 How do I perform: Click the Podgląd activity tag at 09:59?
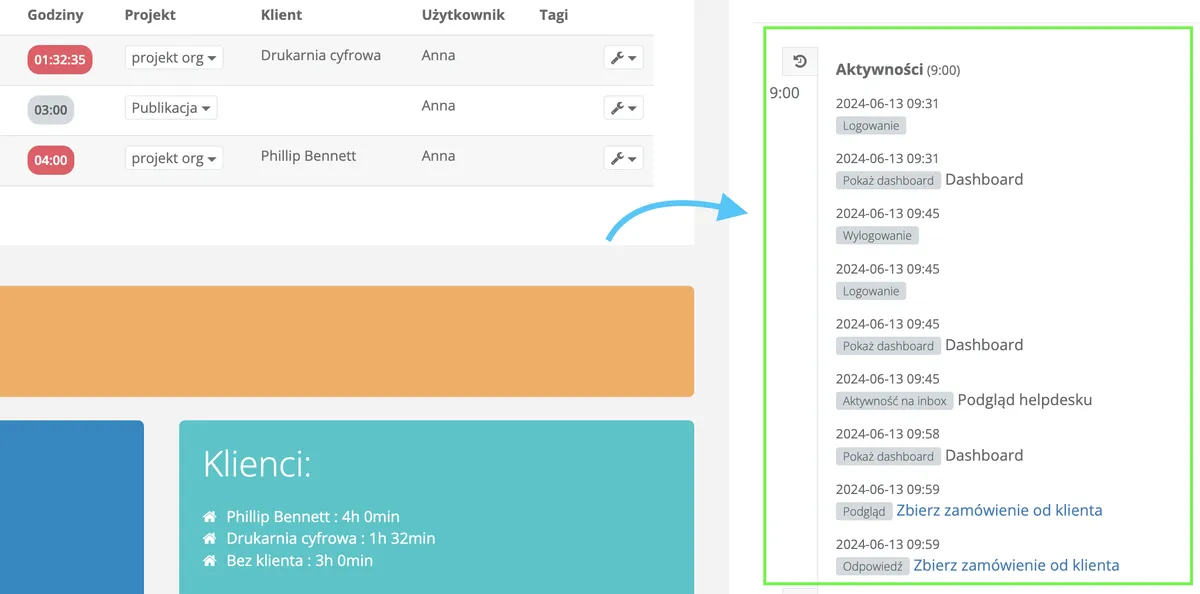point(864,511)
